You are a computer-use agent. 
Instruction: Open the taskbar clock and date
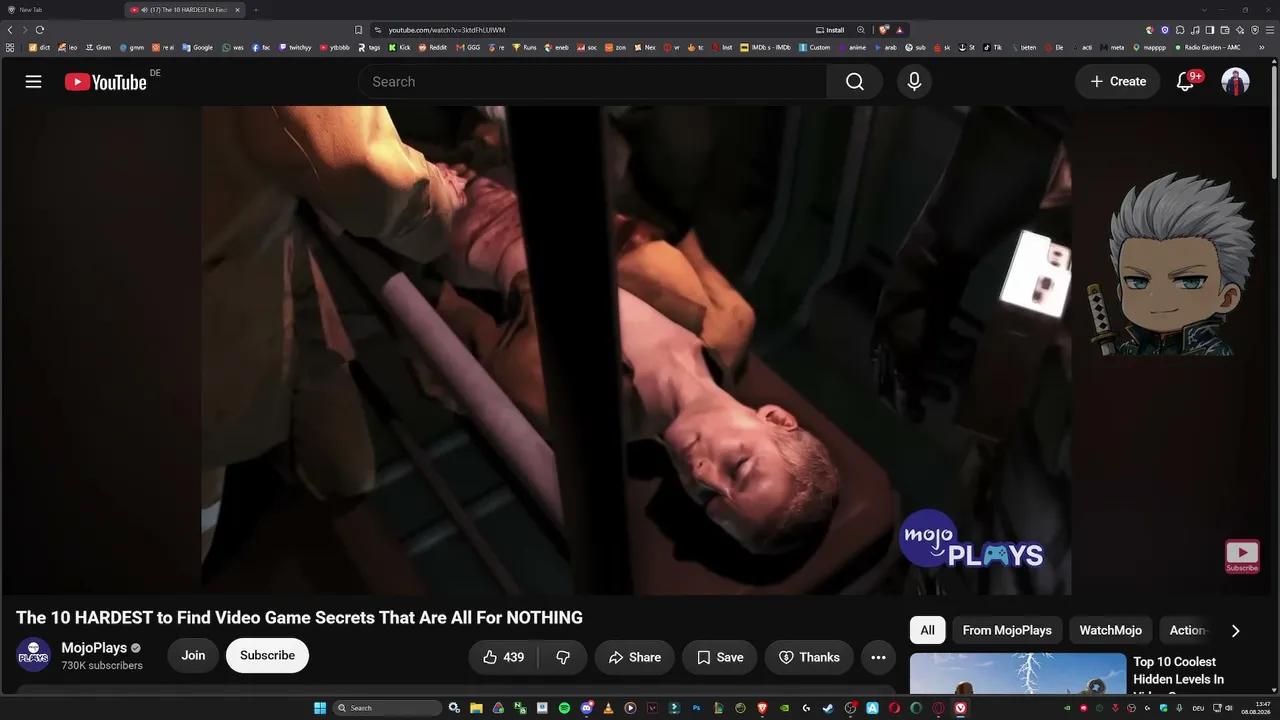tap(1255, 708)
